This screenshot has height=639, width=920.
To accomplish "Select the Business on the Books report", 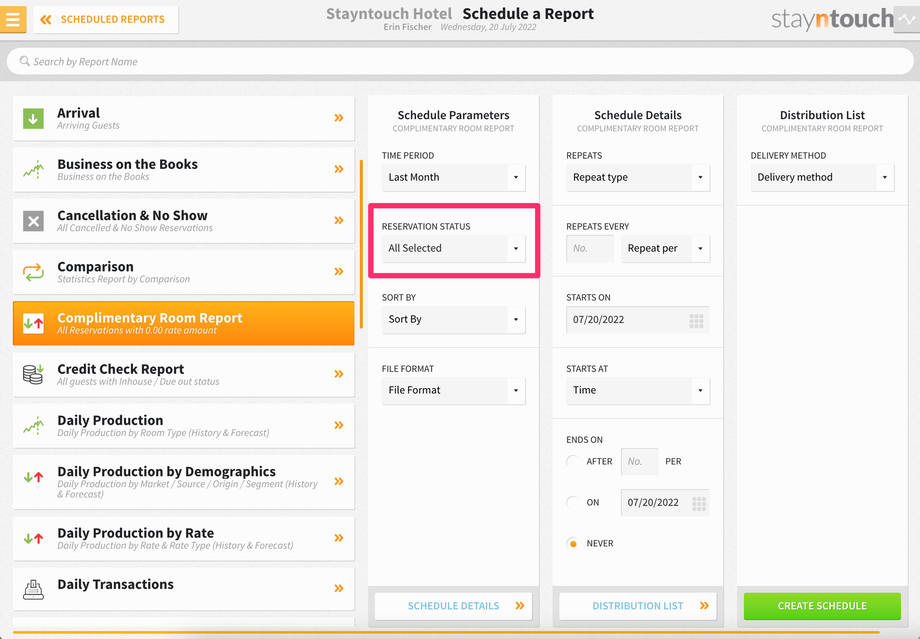I will pos(184,169).
